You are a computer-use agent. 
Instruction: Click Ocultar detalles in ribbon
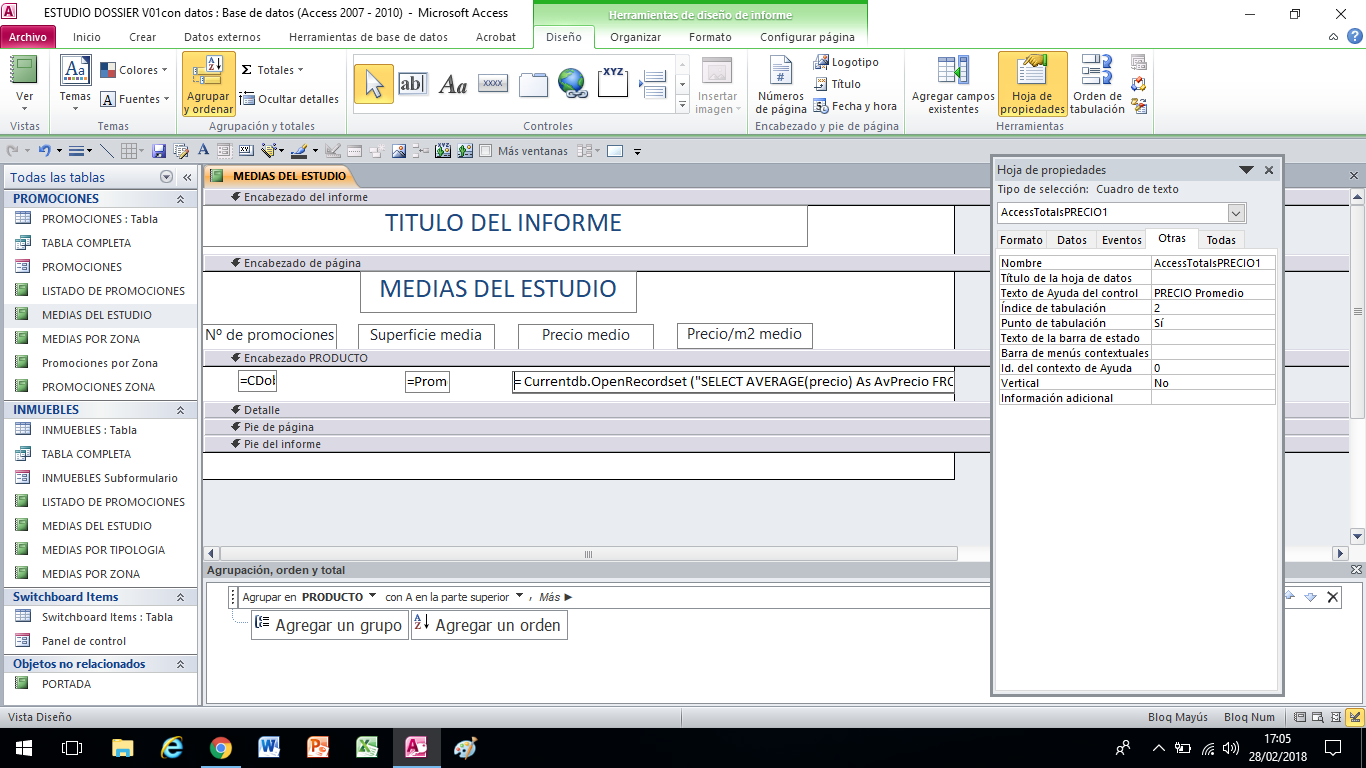(290, 99)
